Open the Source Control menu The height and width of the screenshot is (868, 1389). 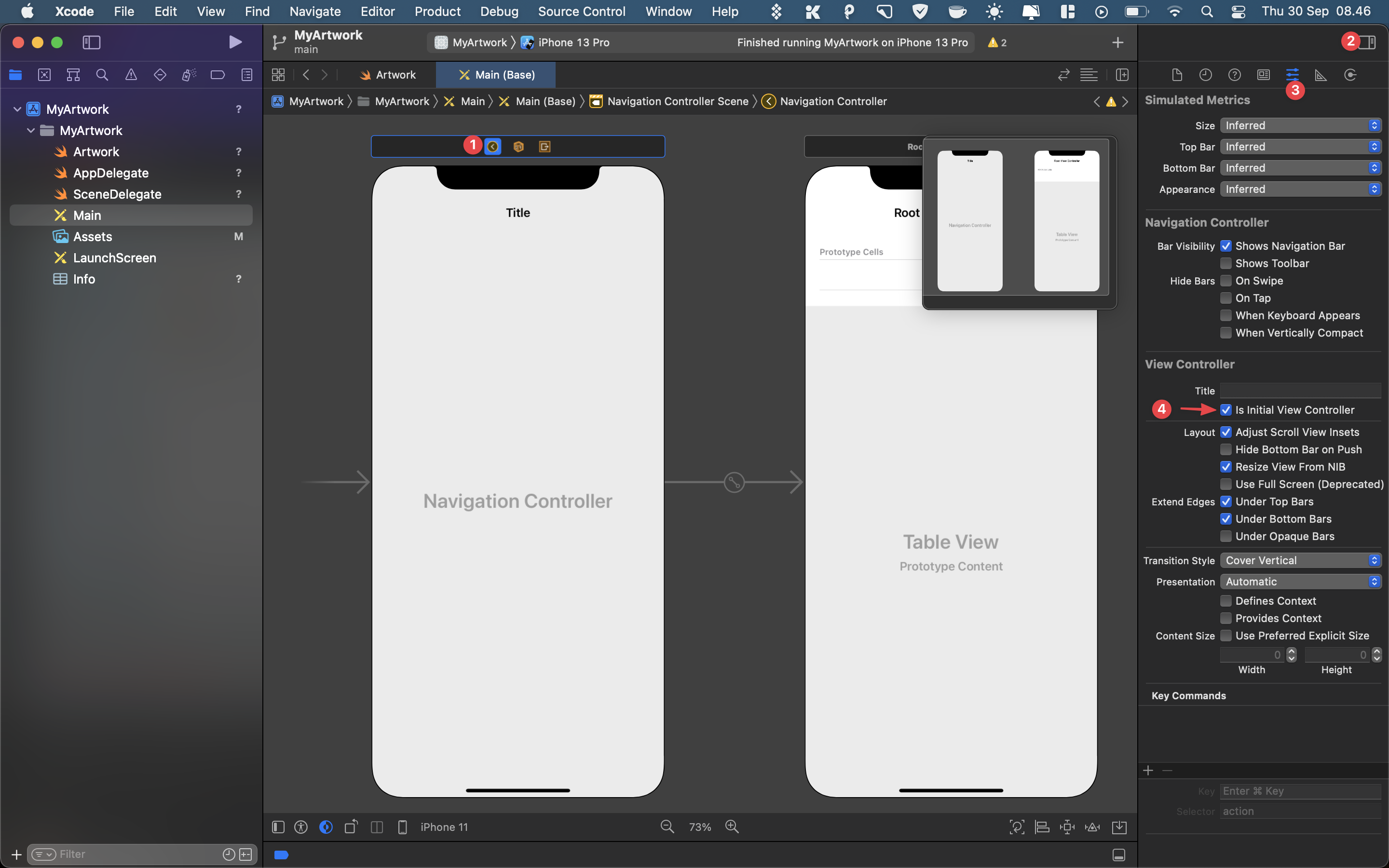pos(582,12)
